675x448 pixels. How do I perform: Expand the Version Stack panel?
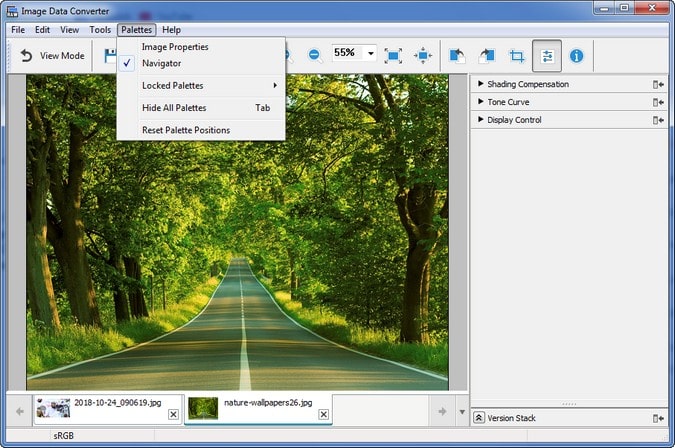(x=479, y=418)
